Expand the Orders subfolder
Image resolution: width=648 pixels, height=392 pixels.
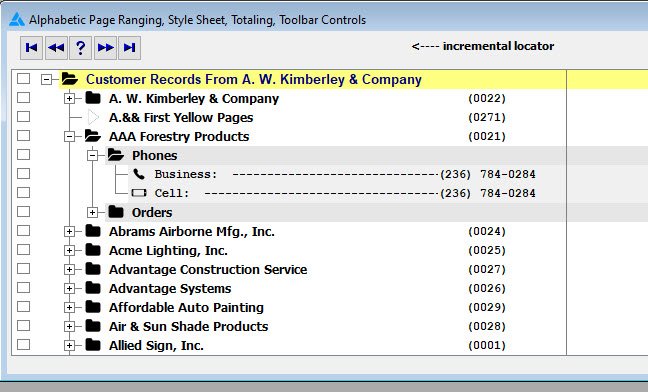coord(93,212)
